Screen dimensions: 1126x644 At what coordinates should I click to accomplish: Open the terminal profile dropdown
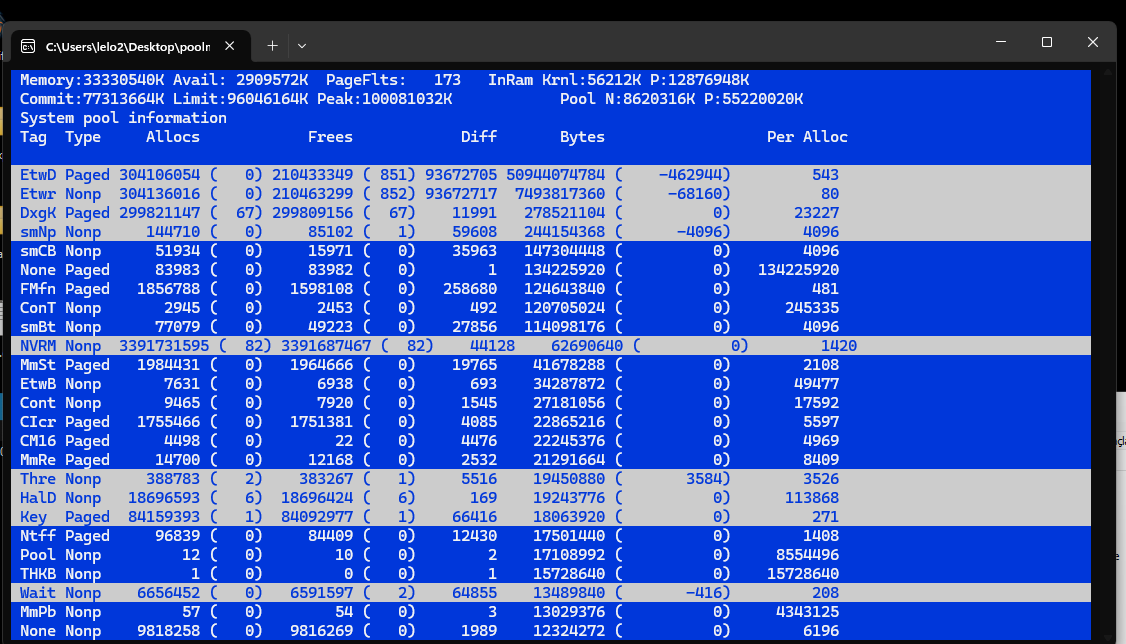coord(302,46)
